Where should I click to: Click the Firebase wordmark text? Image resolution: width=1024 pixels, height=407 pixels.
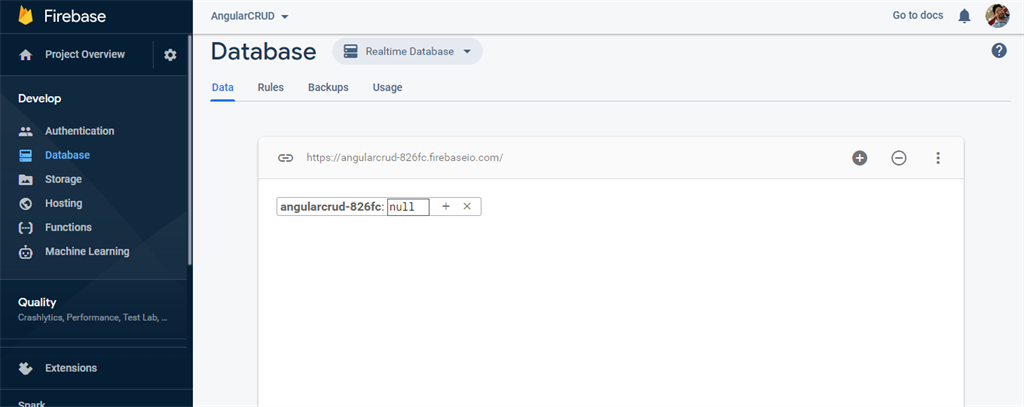point(74,16)
